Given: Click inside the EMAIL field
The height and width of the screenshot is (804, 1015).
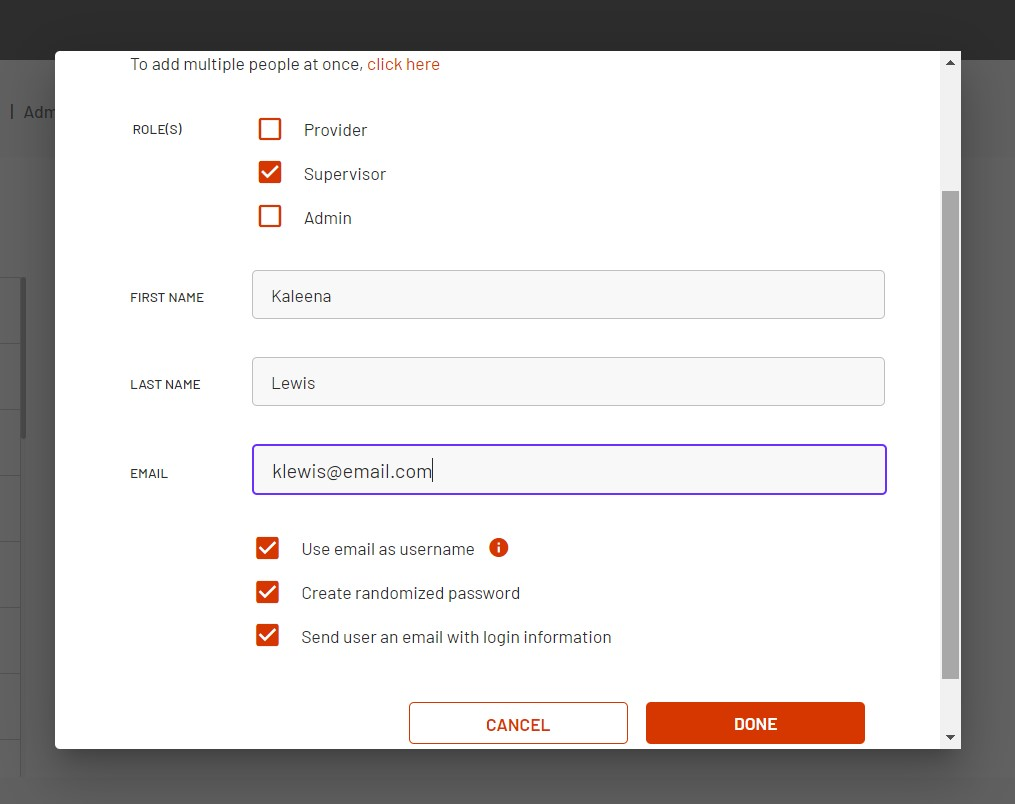Looking at the screenshot, I should pos(568,469).
